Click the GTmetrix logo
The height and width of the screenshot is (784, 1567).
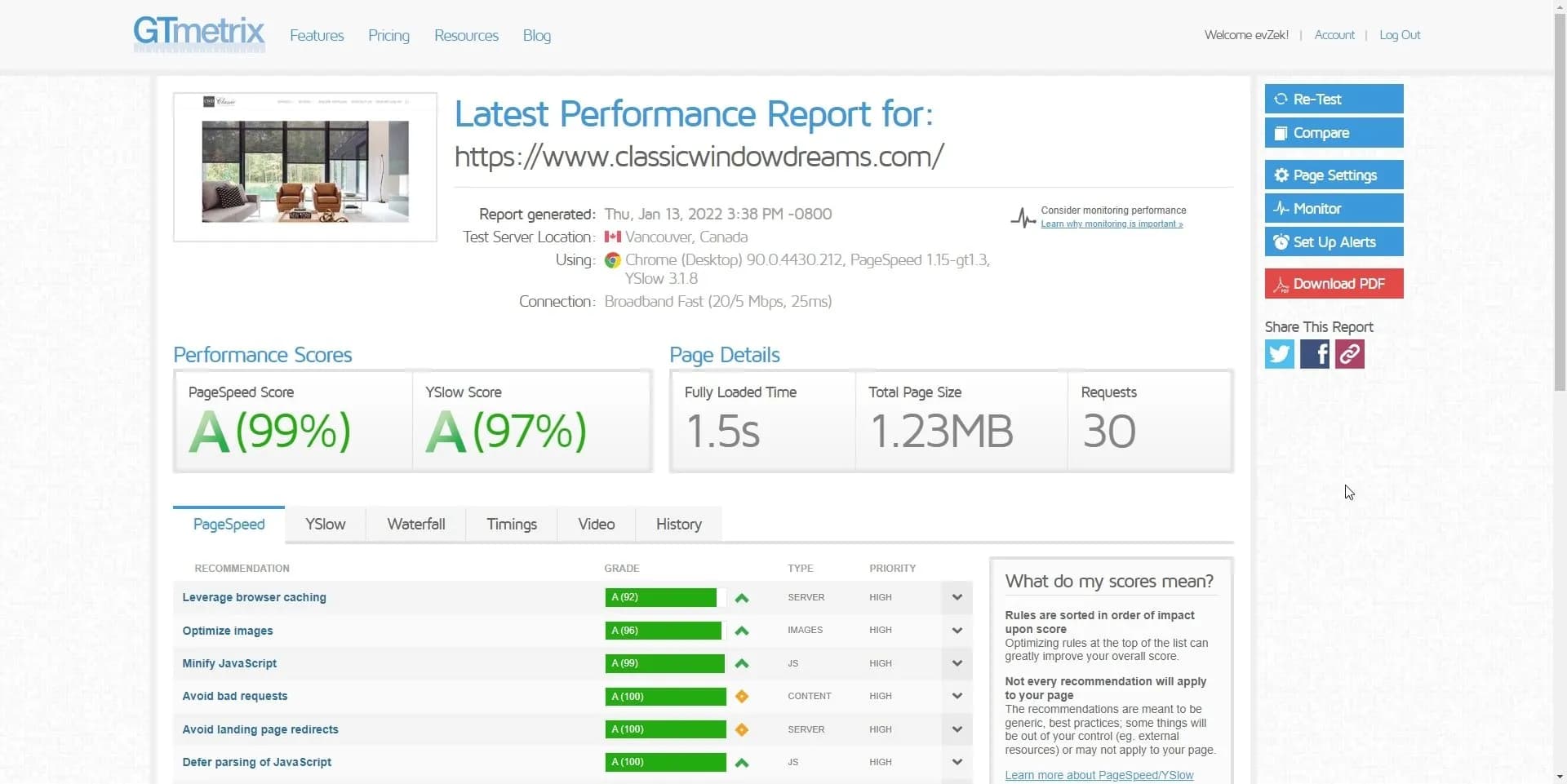click(199, 34)
